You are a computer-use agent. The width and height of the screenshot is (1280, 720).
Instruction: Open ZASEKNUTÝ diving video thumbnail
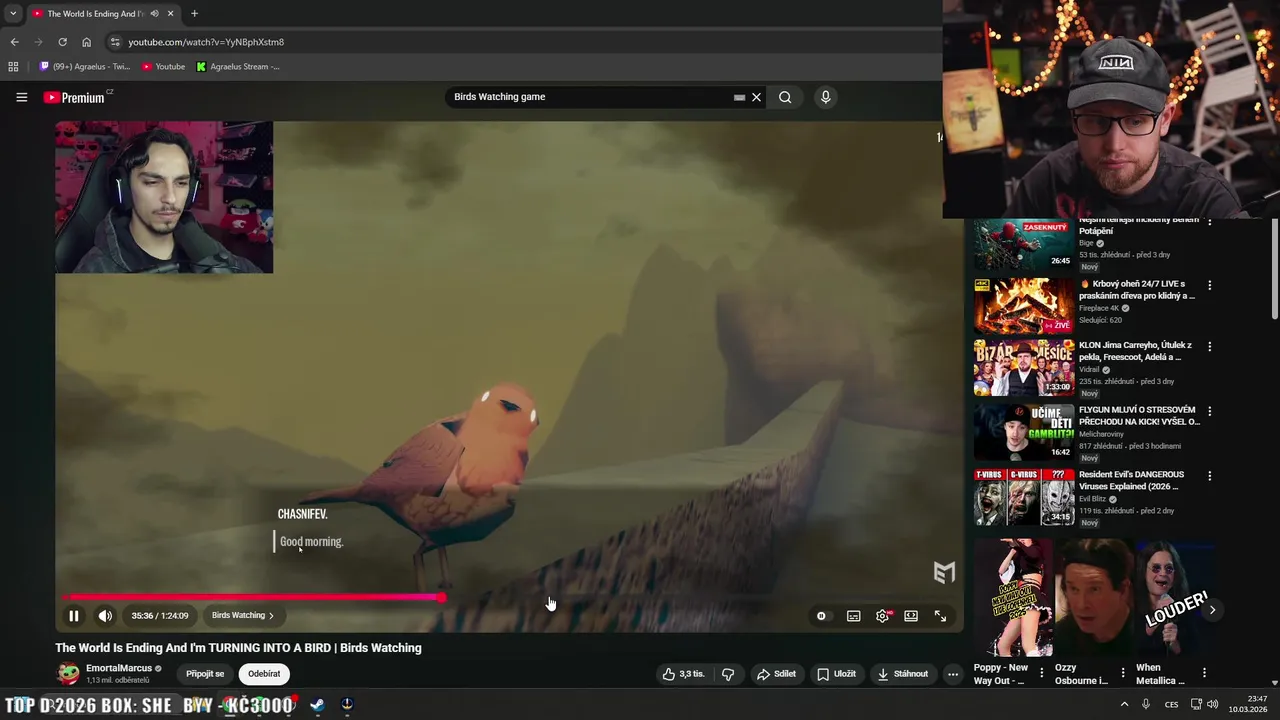[x=1024, y=245]
